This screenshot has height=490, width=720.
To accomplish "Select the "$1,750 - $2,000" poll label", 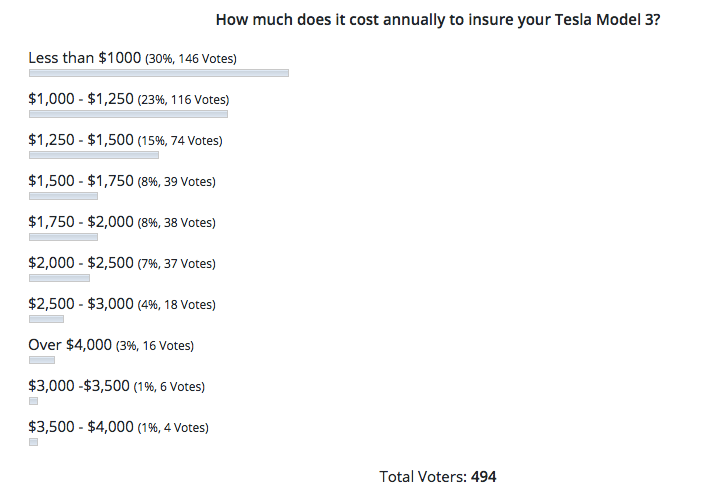I will (x=81, y=222).
